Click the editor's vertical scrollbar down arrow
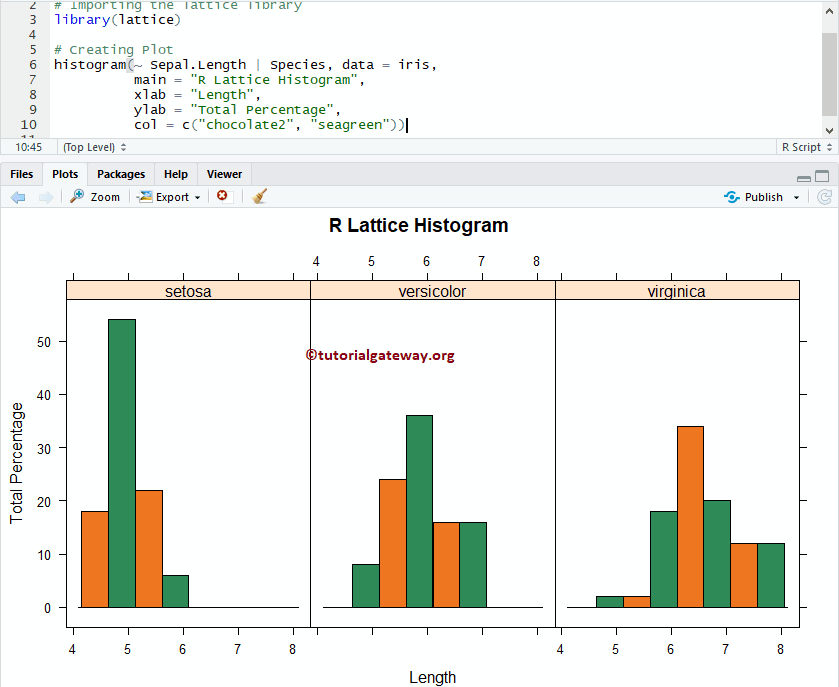Screen dimensions: 839x687 tap(831, 128)
